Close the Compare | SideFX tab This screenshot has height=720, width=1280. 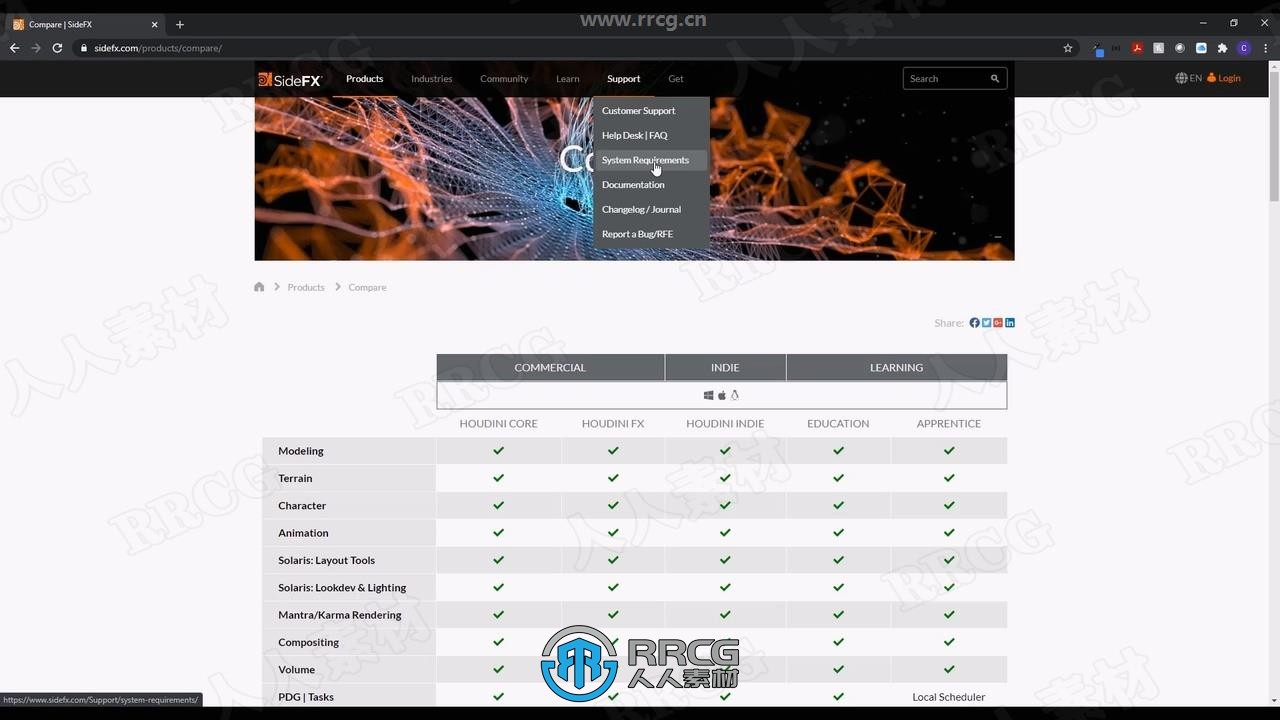point(154,24)
